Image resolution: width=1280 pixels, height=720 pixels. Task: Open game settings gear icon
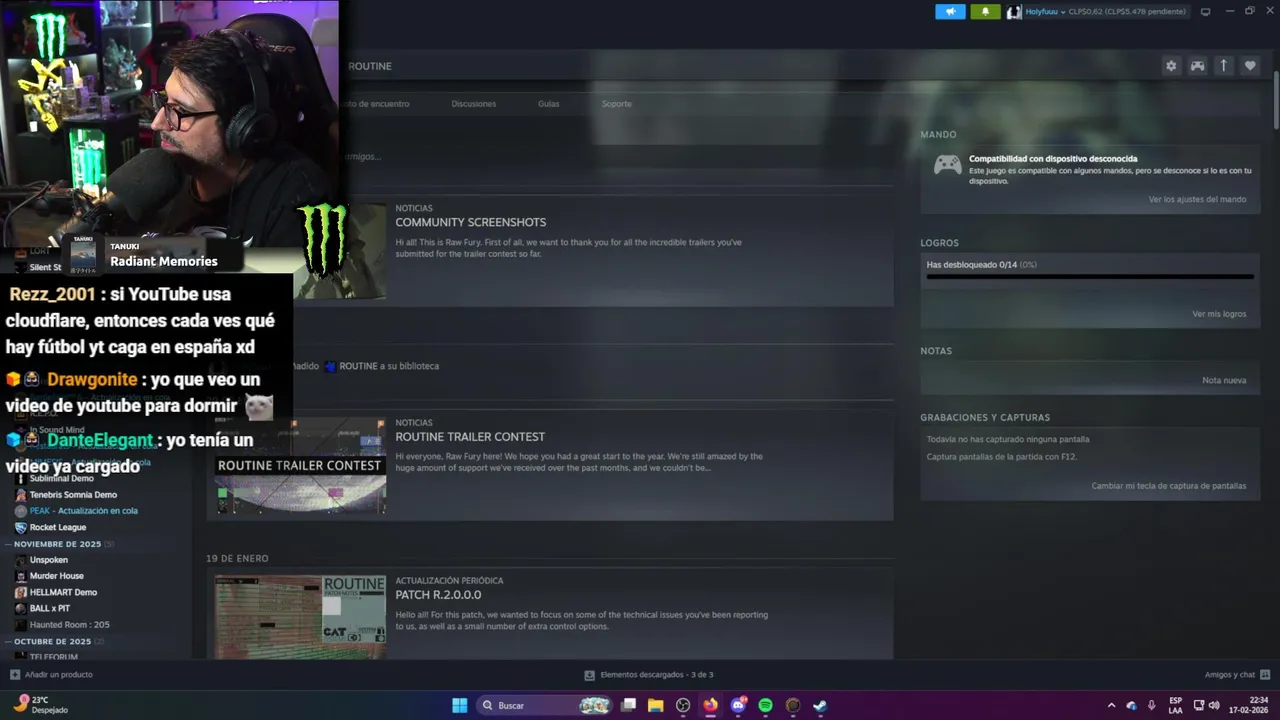(1171, 66)
